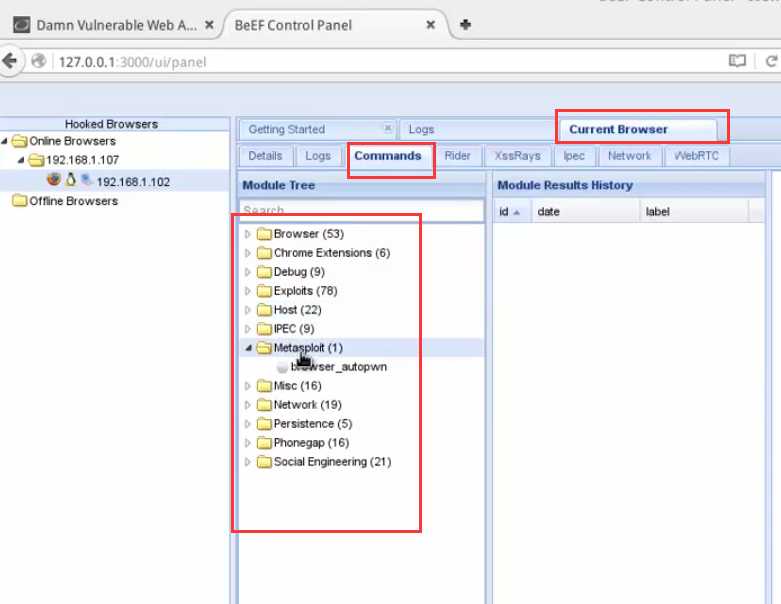Expand the Chrome Extensions (6) category
The width and height of the screenshot is (781, 604).
coord(248,253)
